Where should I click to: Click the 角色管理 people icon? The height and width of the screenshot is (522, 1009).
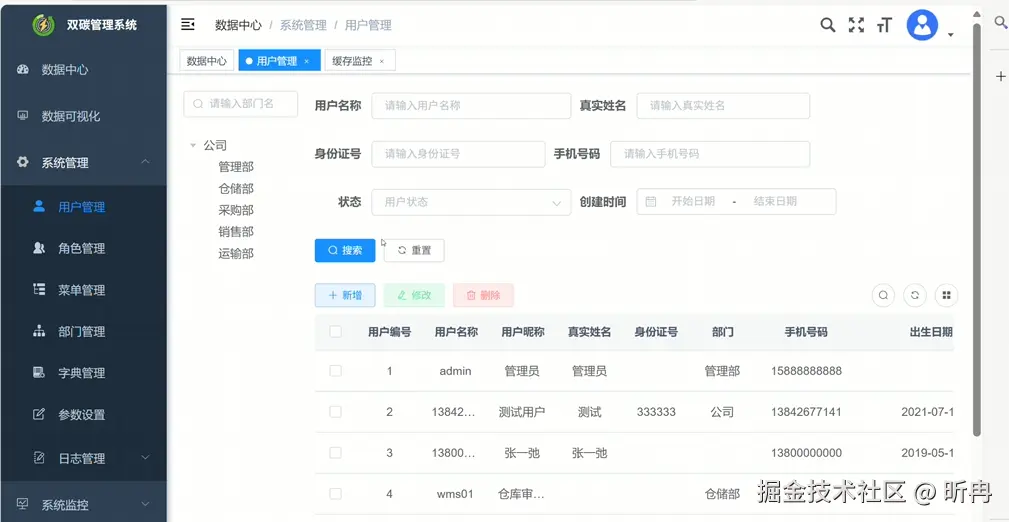(x=39, y=248)
